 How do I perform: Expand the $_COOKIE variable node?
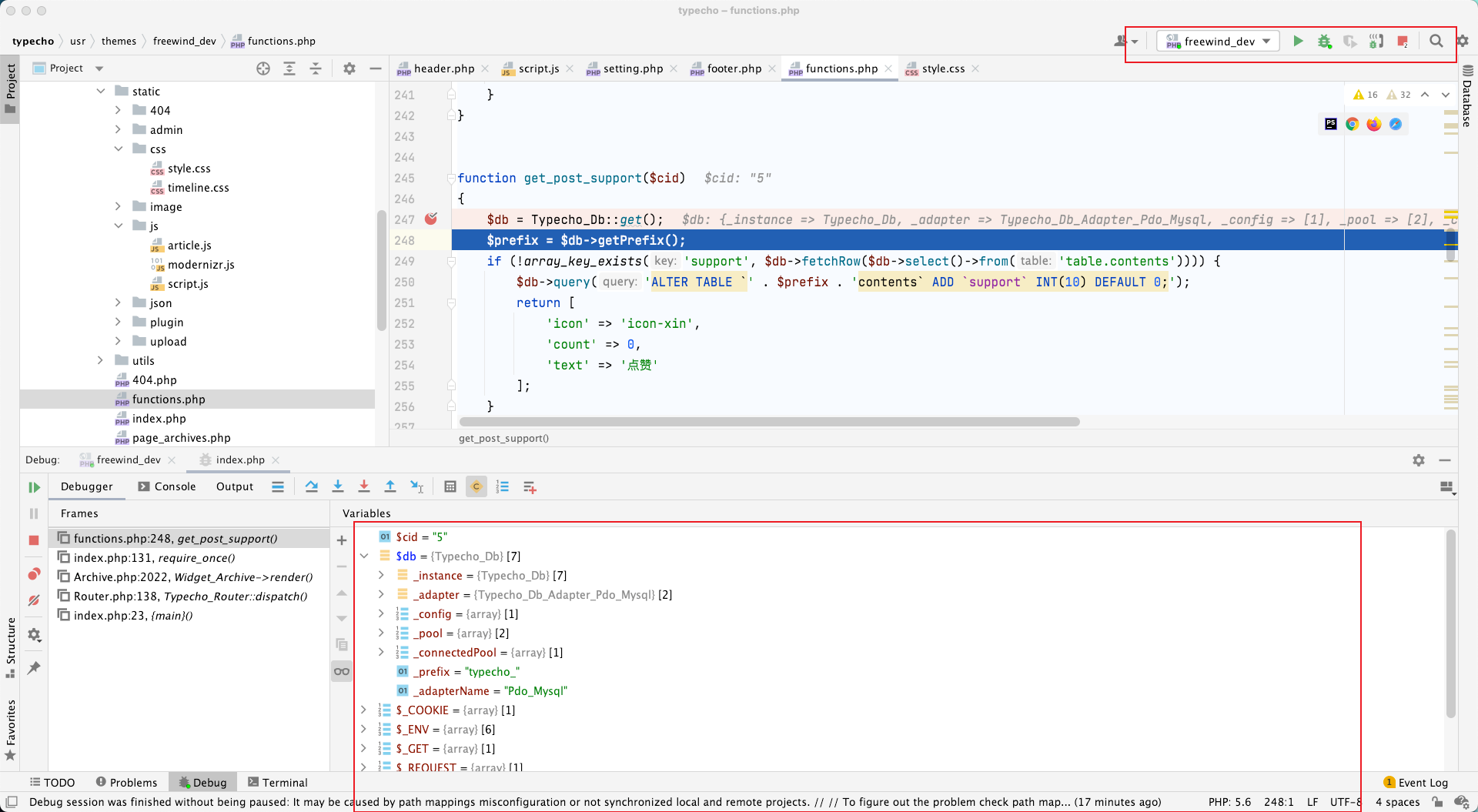point(364,710)
